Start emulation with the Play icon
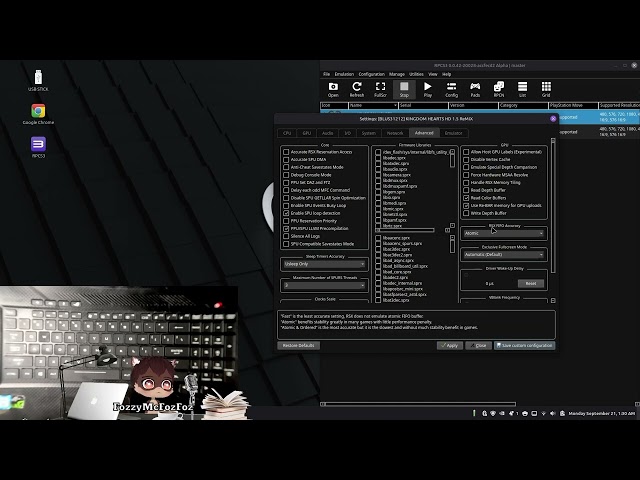The height and width of the screenshot is (480, 640). click(x=428, y=89)
